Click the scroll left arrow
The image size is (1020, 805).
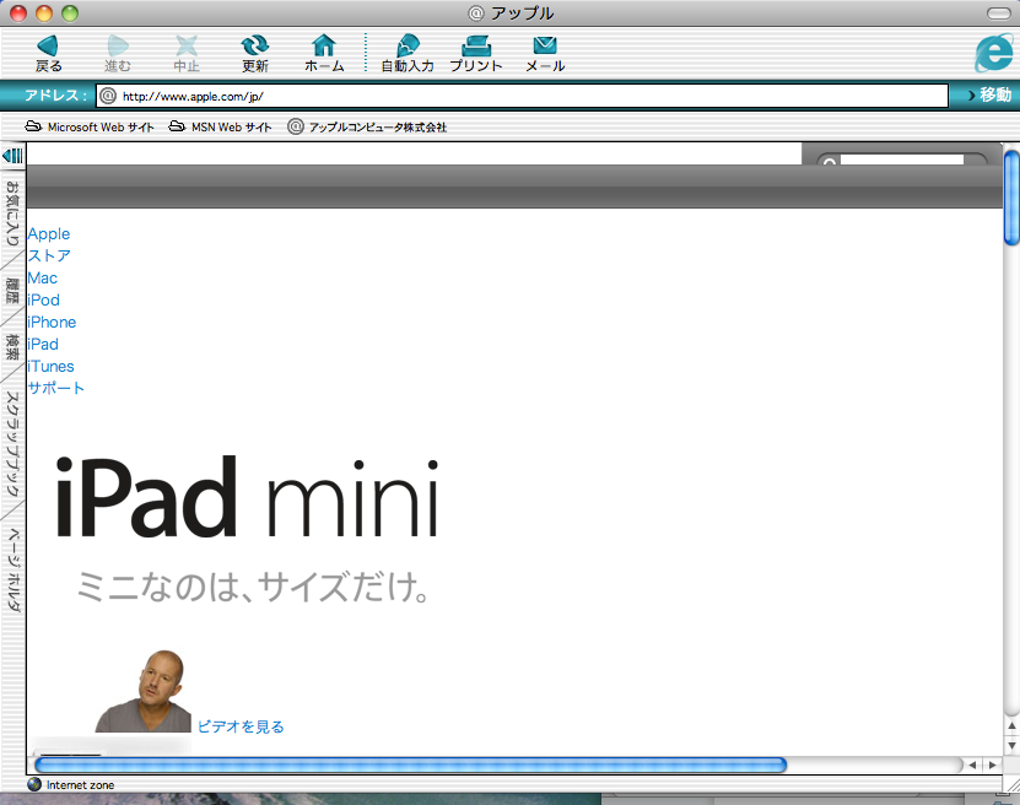coord(973,765)
